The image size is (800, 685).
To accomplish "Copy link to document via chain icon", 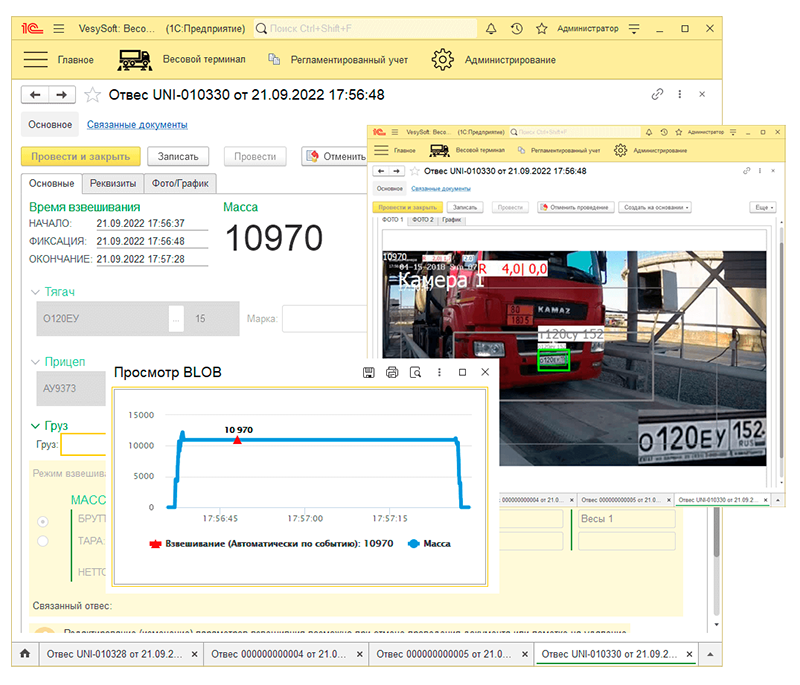I will [x=657, y=94].
